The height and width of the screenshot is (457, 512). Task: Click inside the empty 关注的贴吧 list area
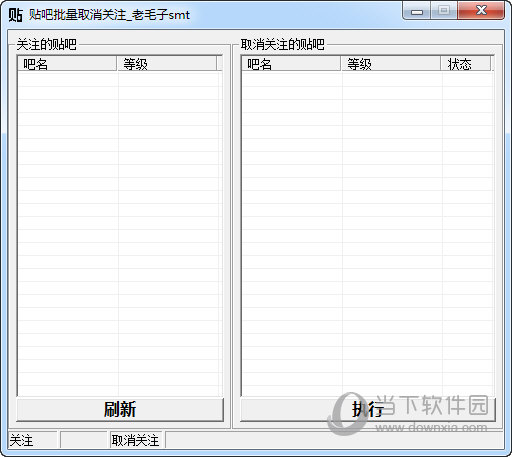(x=120, y=233)
